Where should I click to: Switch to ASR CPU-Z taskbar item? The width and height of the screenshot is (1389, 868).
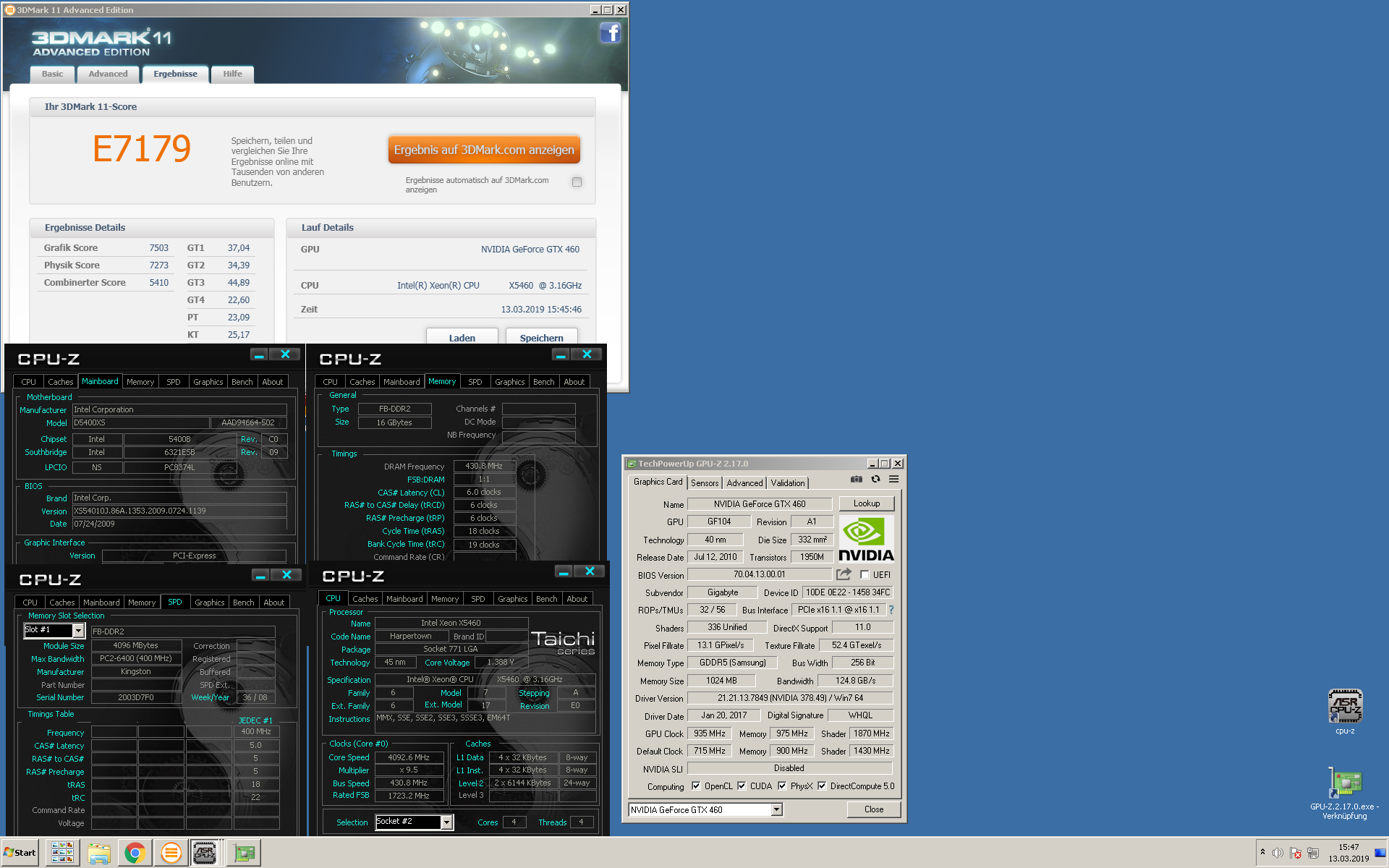tap(205, 854)
